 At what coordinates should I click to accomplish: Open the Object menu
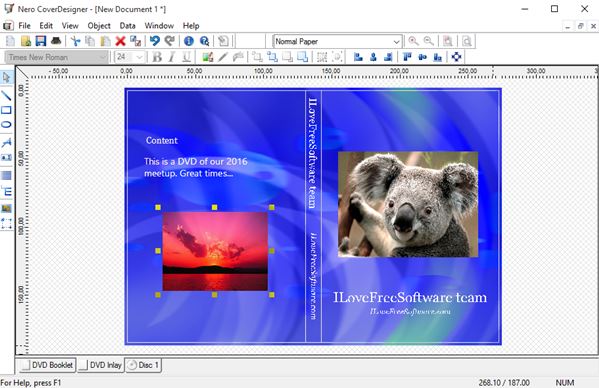[x=99, y=26]
